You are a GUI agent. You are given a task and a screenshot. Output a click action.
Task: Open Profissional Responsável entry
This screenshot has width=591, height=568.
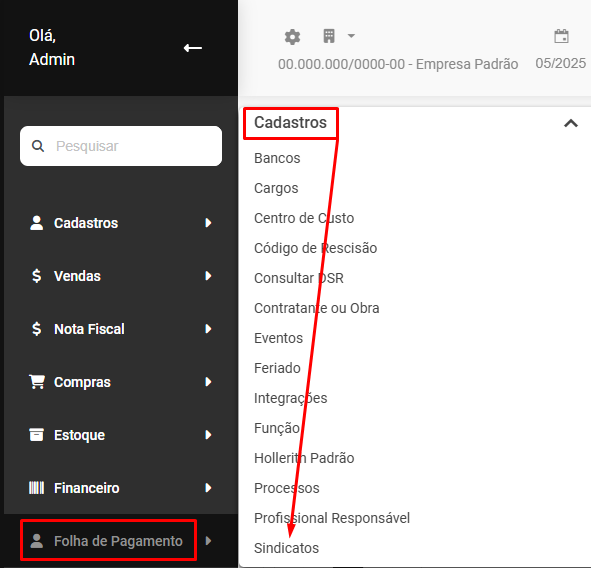coord(332,518)
